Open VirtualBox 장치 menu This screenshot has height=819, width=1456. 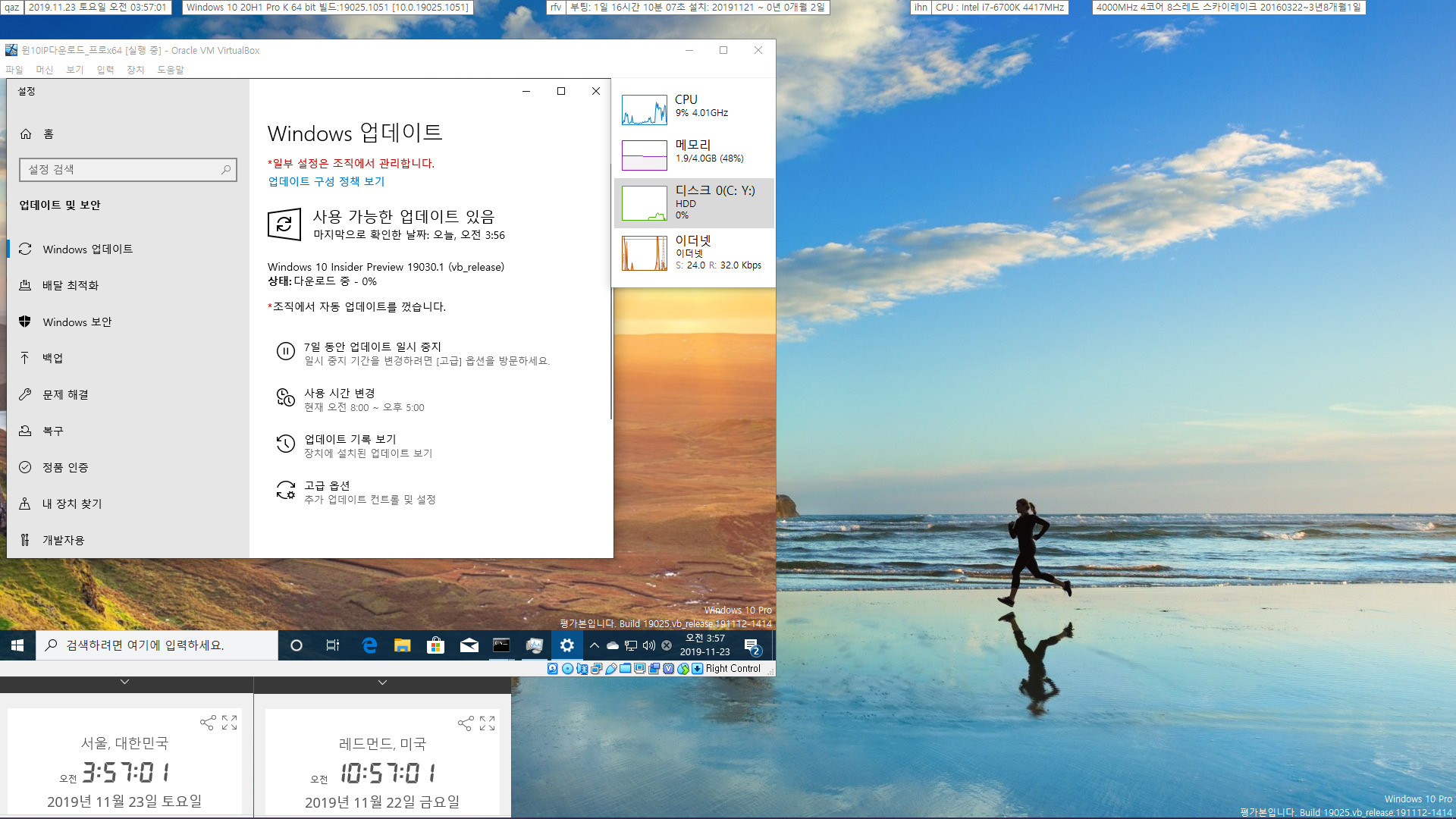coord(136,70)
